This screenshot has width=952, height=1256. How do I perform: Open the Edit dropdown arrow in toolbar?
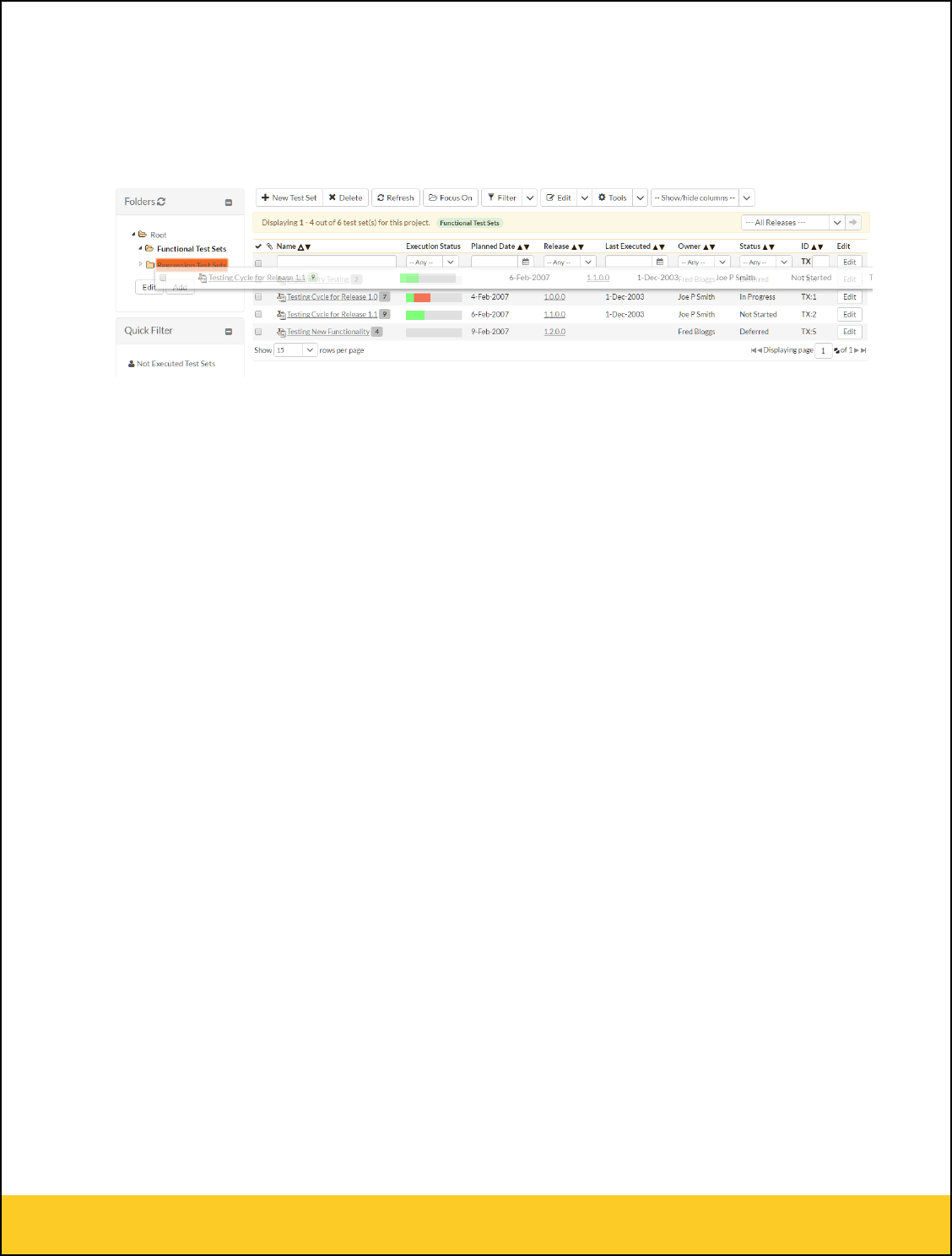(584, 198)
